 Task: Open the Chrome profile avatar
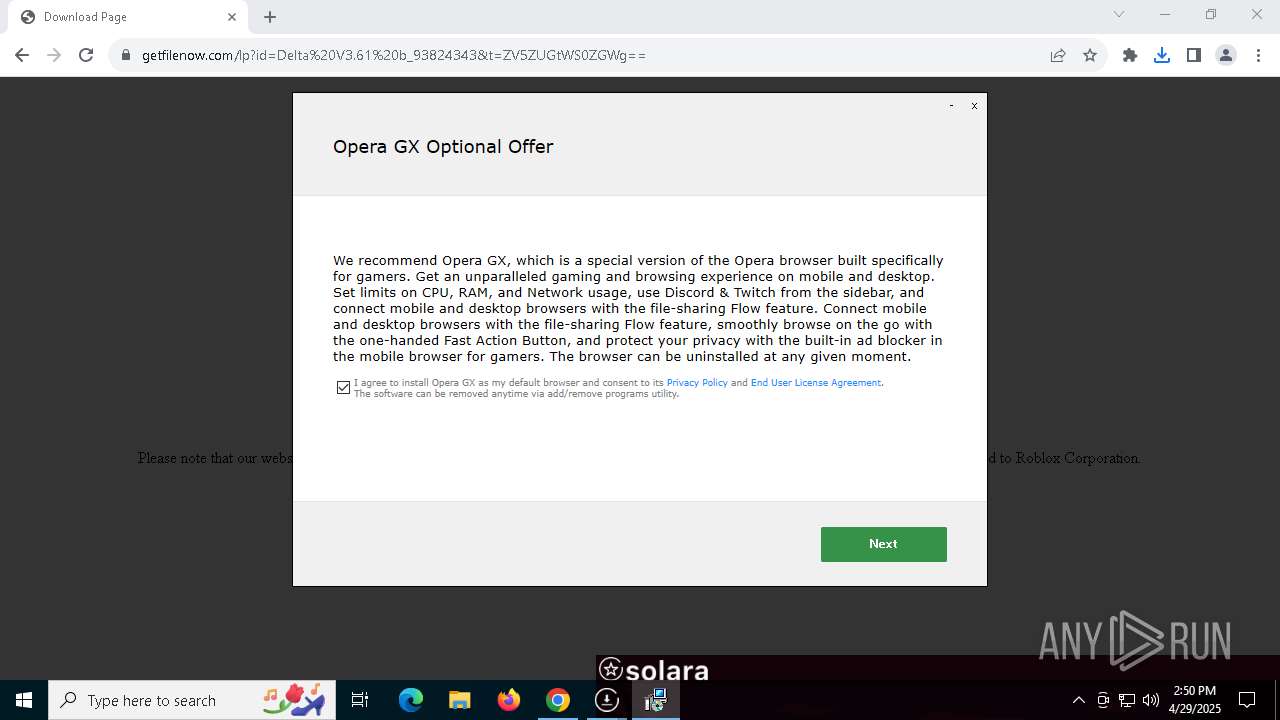pyautogui.click(x=1225, y=55)
